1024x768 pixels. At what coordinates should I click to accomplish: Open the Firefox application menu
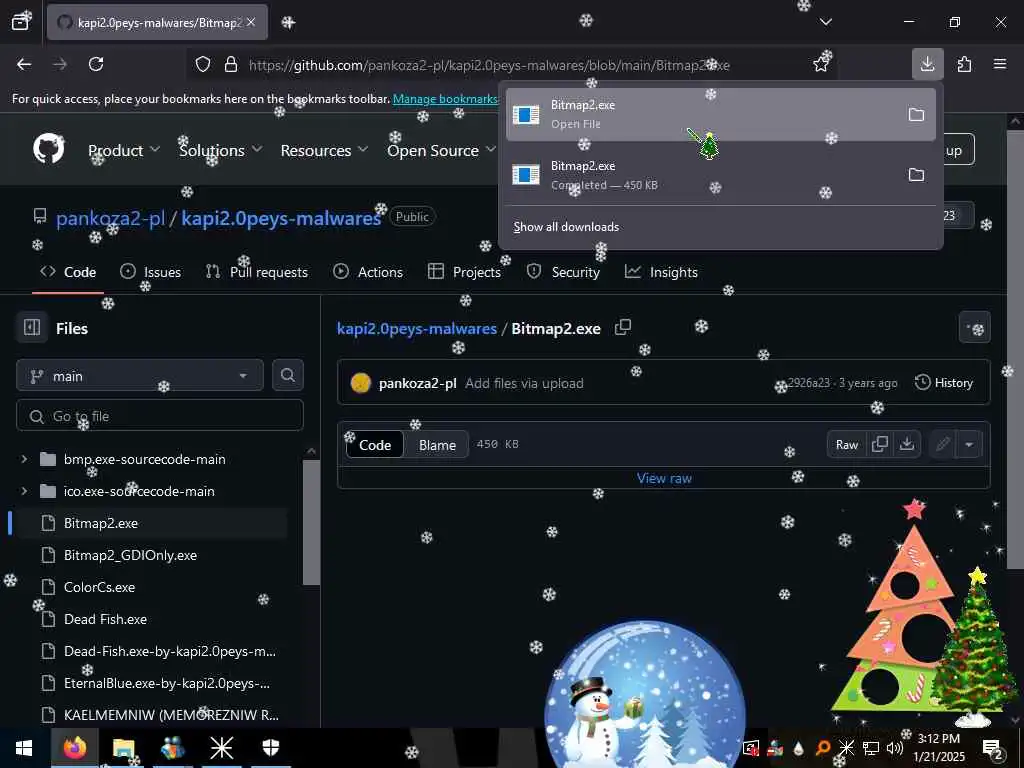pos(1000,64)
